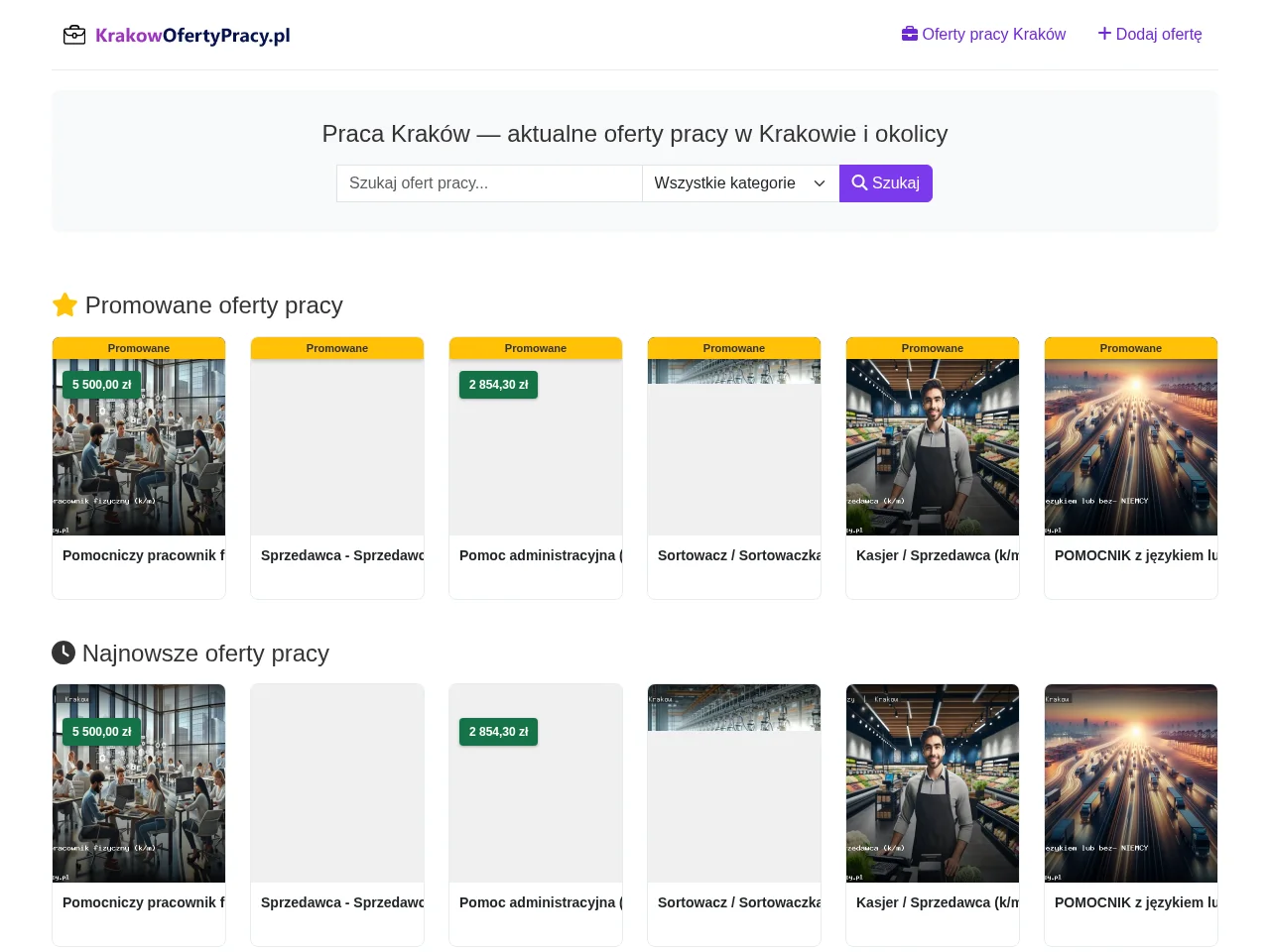
Task: Click the star icon beside Promowane oferty pracy
Action: point(64,305)
